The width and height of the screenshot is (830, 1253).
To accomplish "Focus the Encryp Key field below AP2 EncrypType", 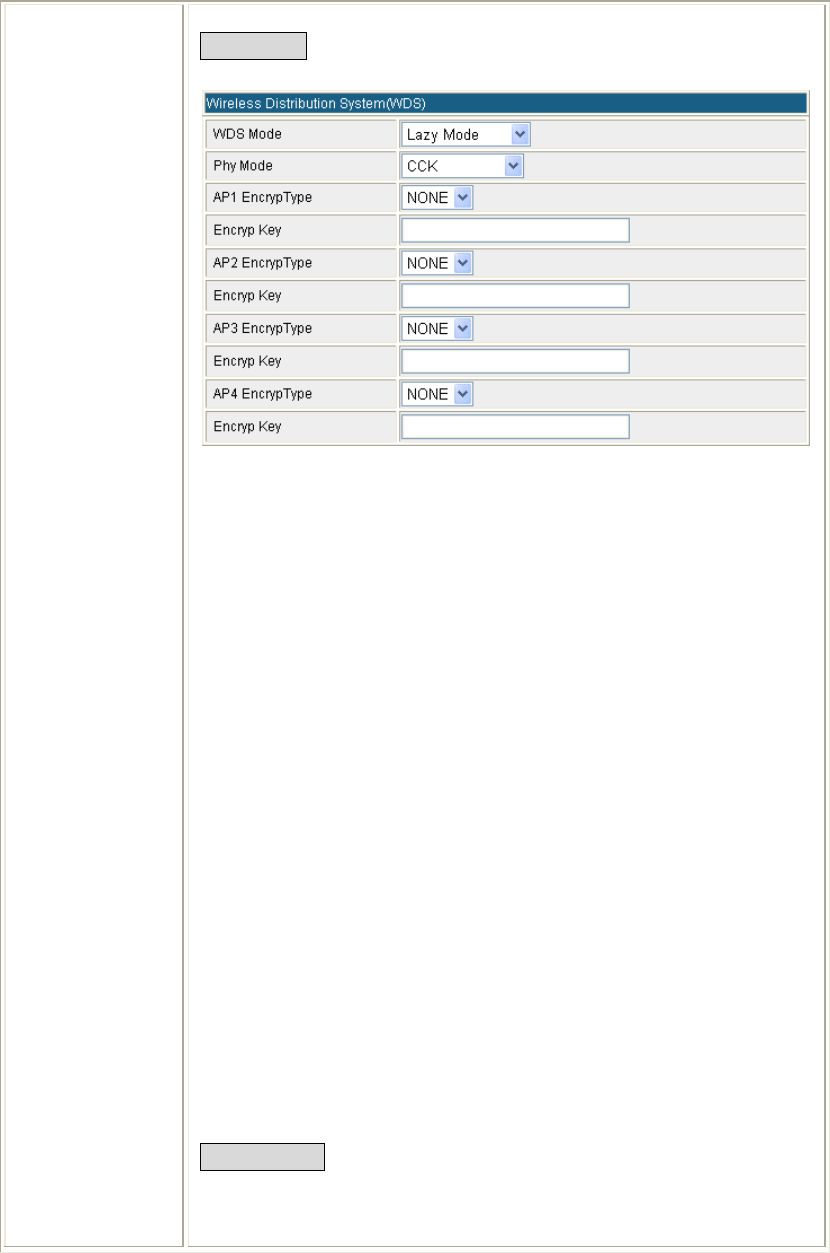I will click(x=515, y=296).
